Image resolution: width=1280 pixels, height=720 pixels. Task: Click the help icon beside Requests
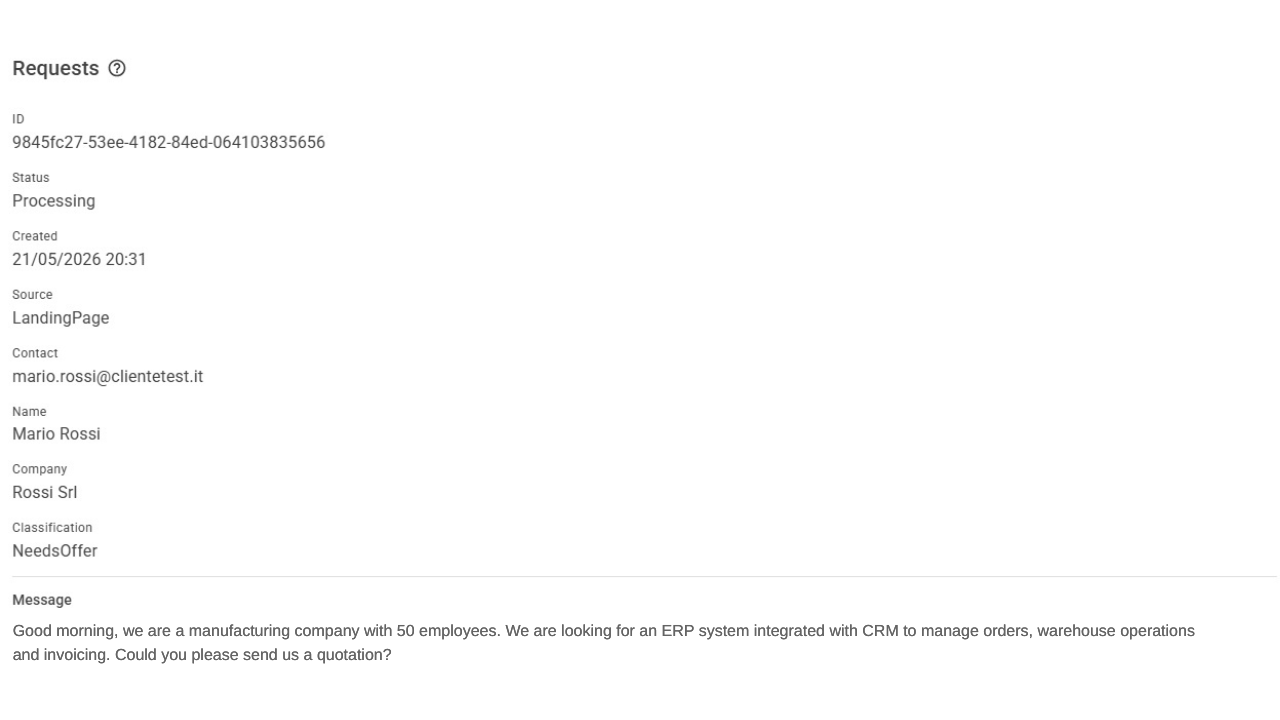117,68
